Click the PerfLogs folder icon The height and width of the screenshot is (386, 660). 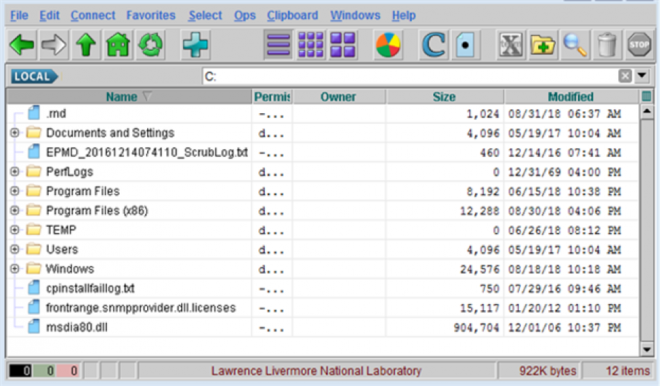(34, 172)
